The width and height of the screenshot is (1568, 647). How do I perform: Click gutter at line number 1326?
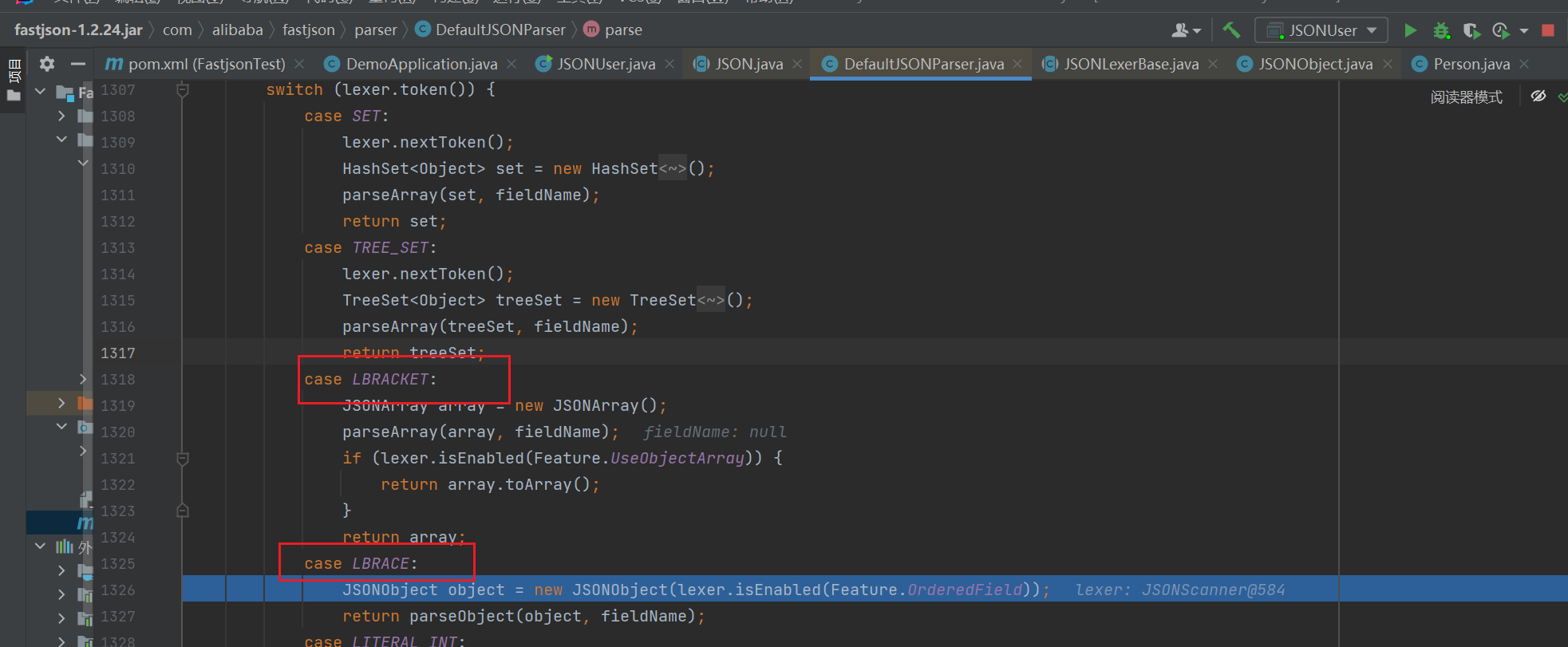click(118, 590)
